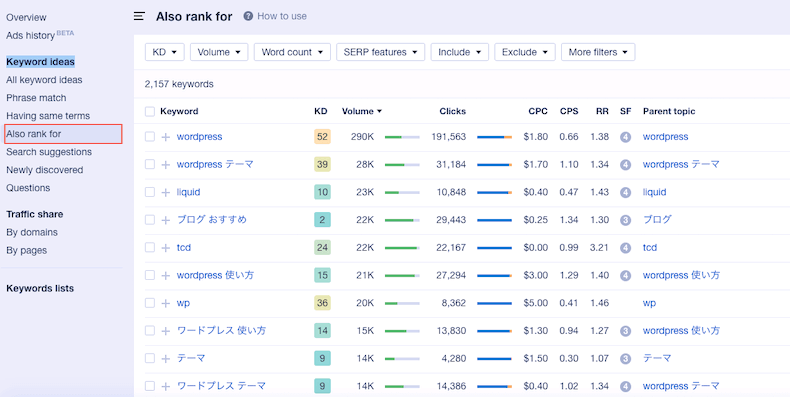Screen dimensions: 790x397
Task: Check the liquid row checkbox
Action: 150,192
